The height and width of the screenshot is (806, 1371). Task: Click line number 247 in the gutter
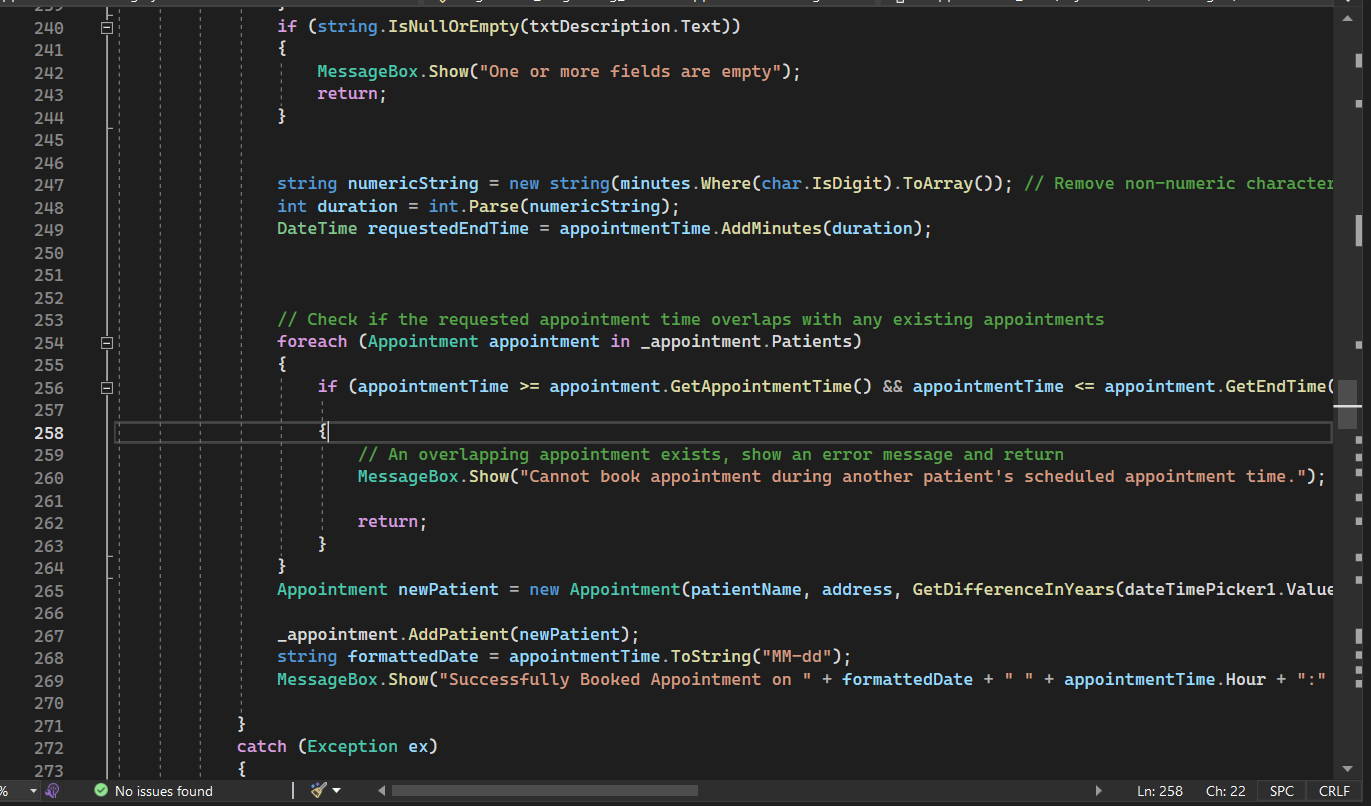(x=49, y=184)
